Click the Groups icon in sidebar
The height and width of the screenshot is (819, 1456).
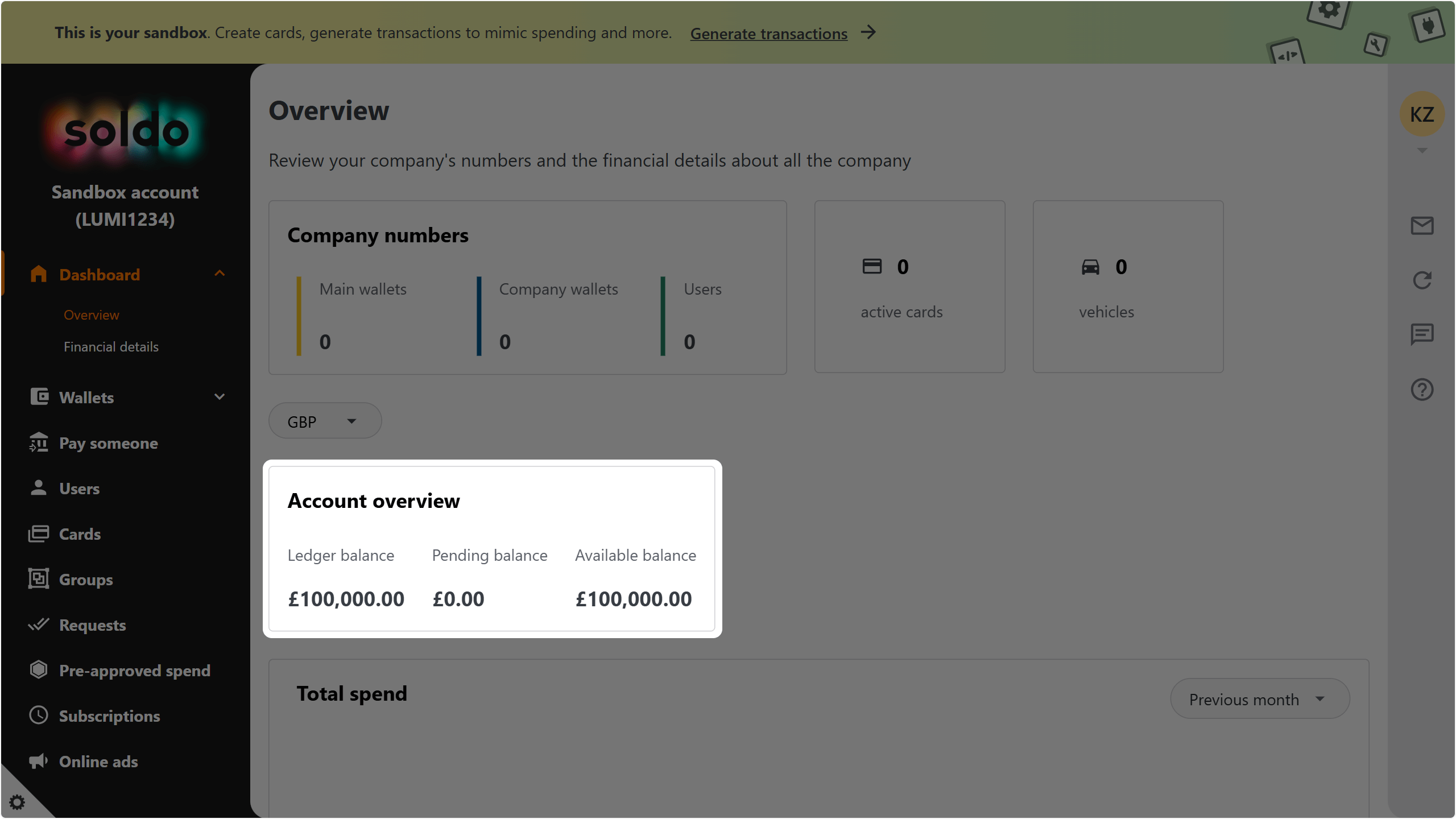coord(39,579)
